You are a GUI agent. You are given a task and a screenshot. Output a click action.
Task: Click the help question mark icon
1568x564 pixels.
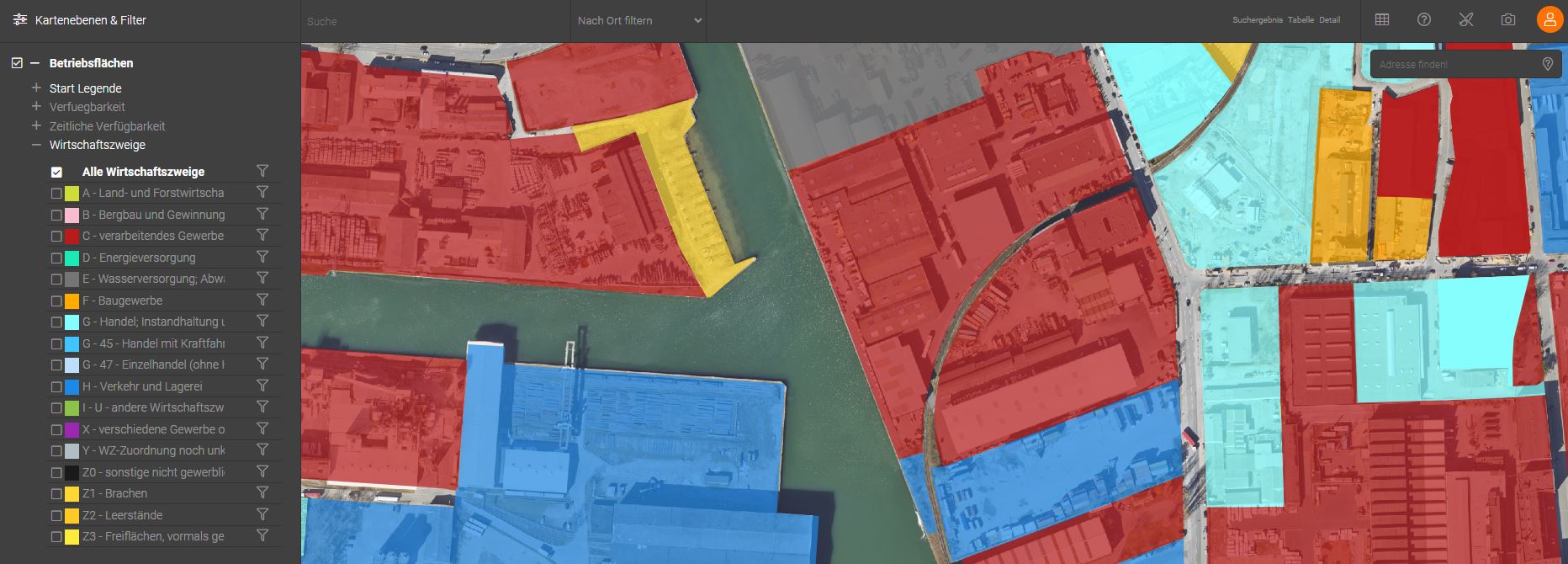coord(1424,19)
